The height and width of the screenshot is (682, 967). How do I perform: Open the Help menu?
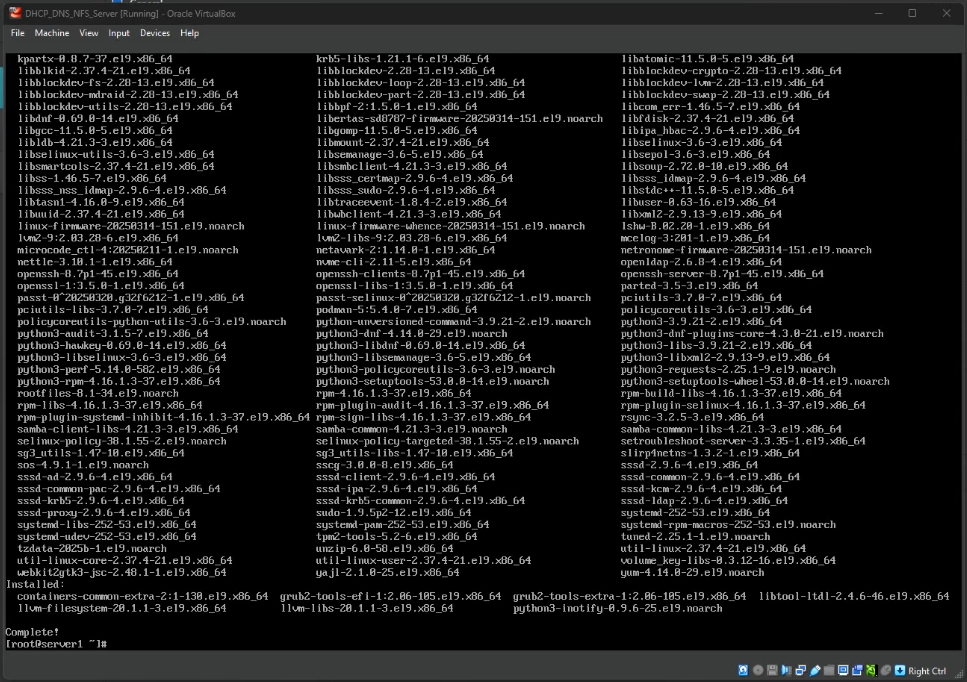[189, 33]
